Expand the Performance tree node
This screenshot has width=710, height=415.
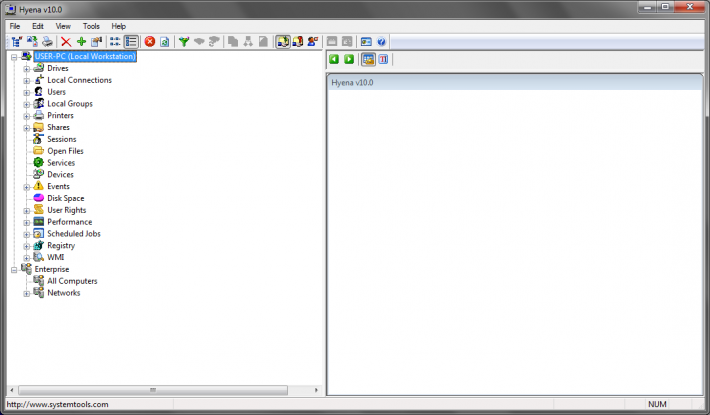27,222
